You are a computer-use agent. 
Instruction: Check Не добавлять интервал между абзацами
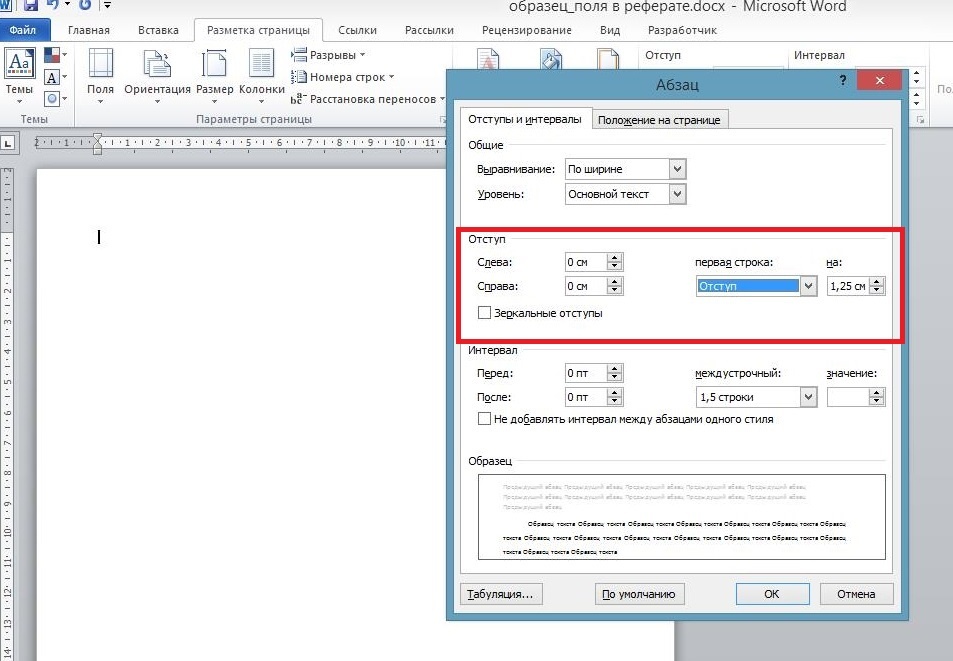[485, 419]
